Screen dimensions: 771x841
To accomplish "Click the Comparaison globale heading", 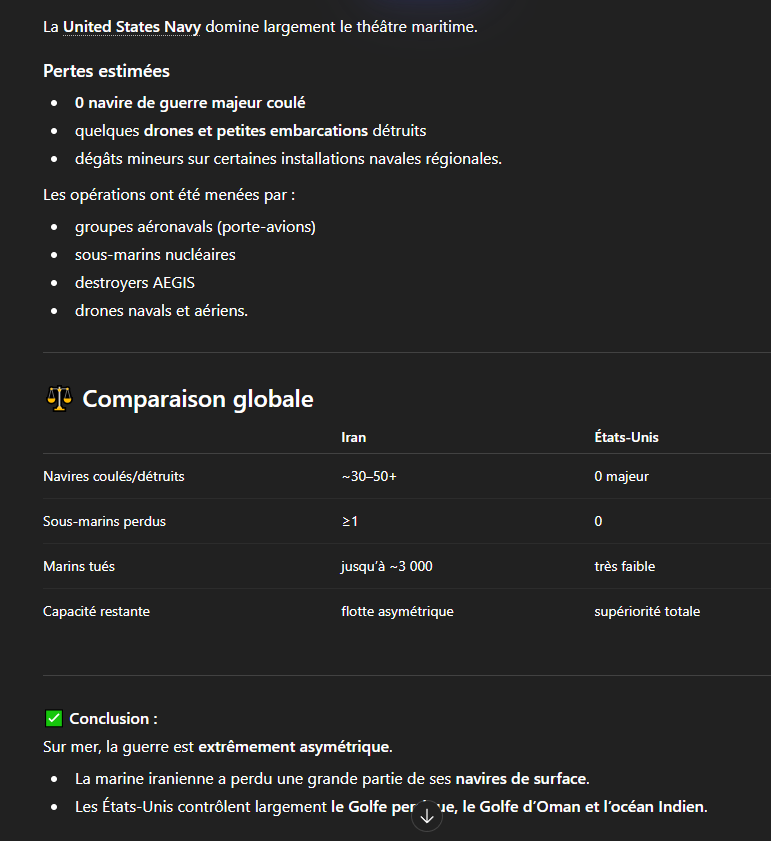I will point(198,399).
